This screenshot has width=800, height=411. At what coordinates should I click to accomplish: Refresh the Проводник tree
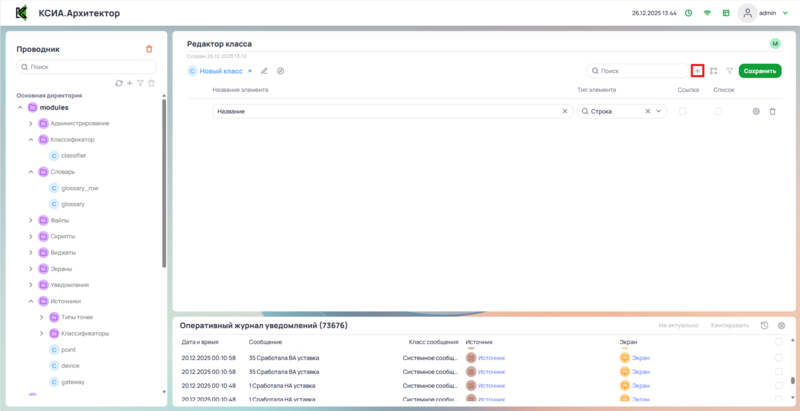(x=119, y=83)
